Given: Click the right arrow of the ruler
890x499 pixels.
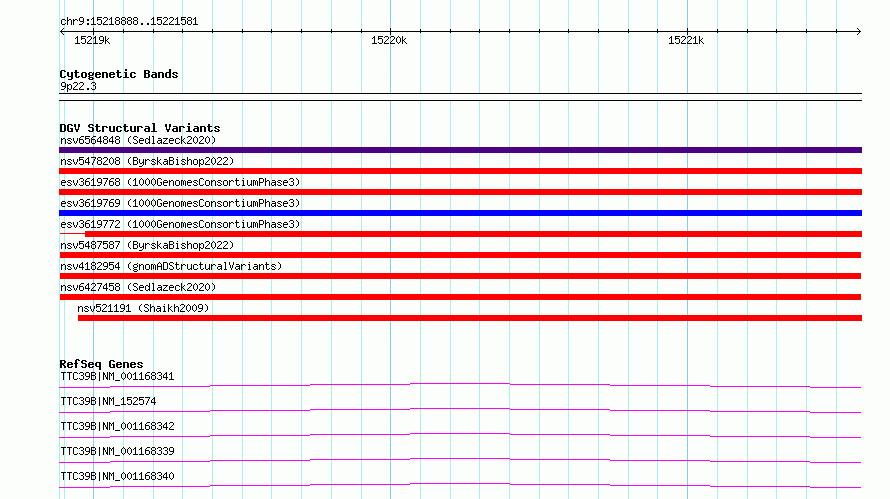Looking at the screenshot, I should point(858,32).
